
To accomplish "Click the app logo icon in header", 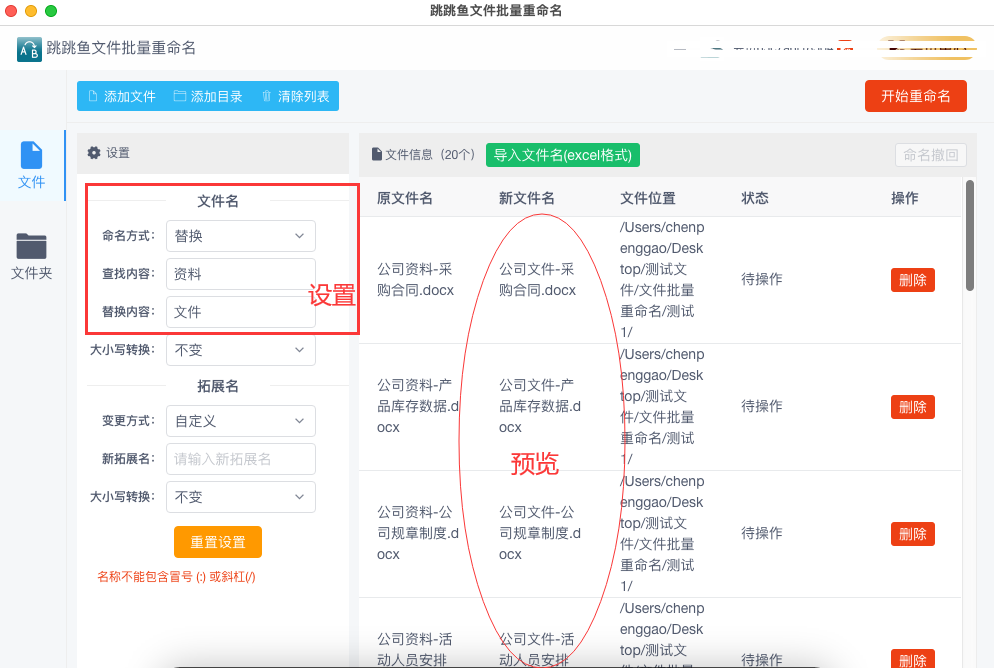I will coord(29,49).
